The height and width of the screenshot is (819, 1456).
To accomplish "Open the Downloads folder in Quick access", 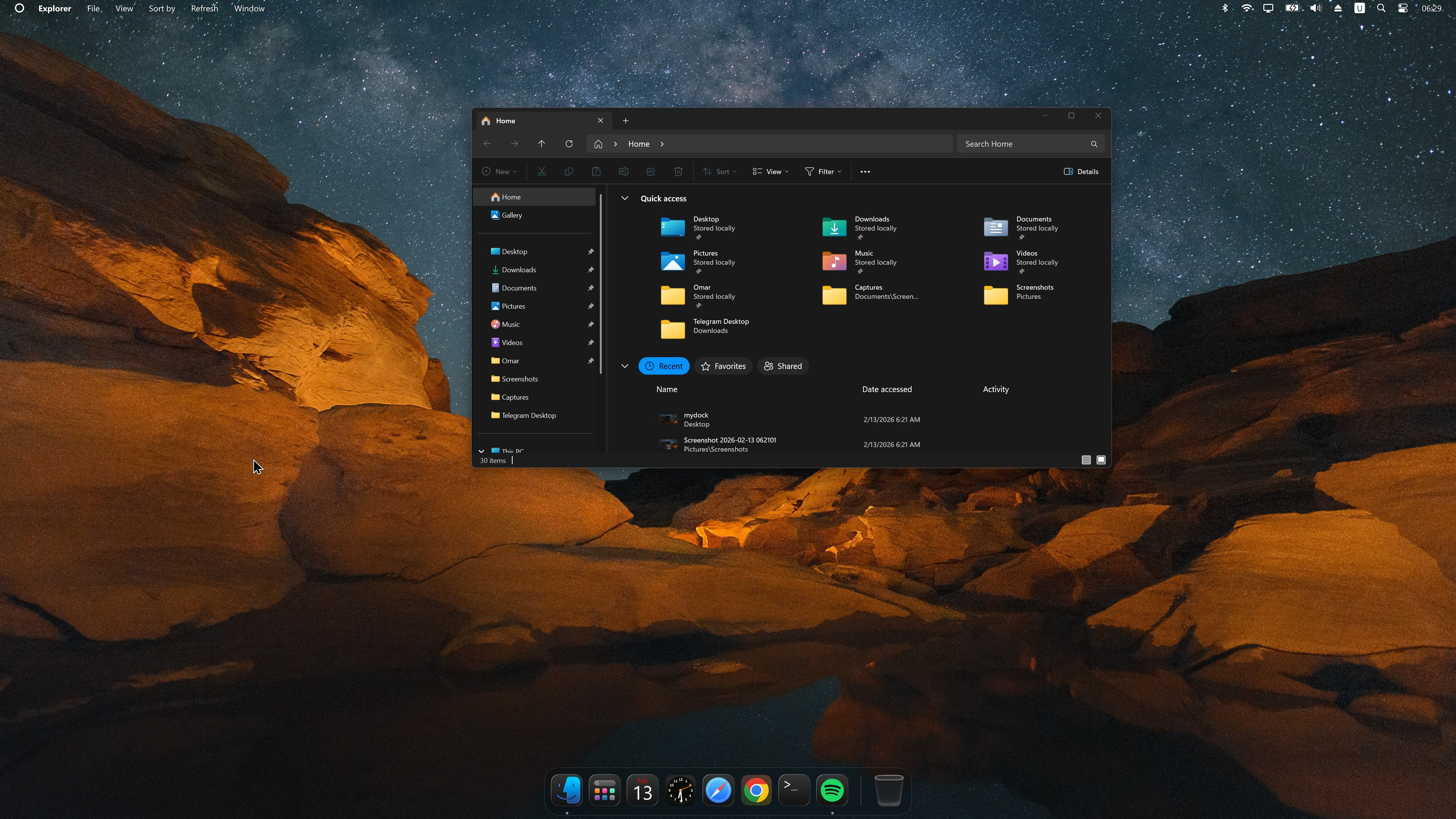I will [x=834, y=227].
